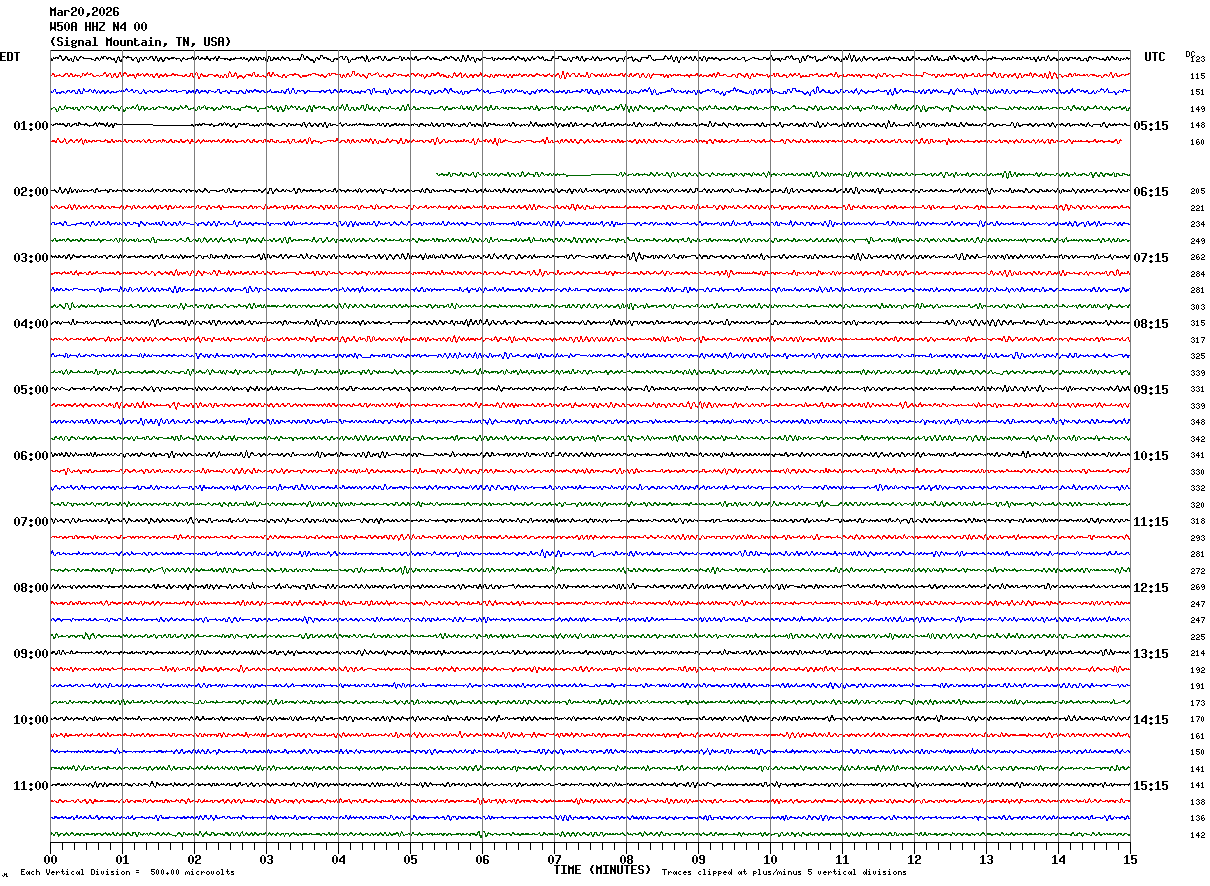Screen dimensions: 1210x886
Task: Select the 10:00 EDT time label
Action: pyautogui.click(x=31, y=720)
